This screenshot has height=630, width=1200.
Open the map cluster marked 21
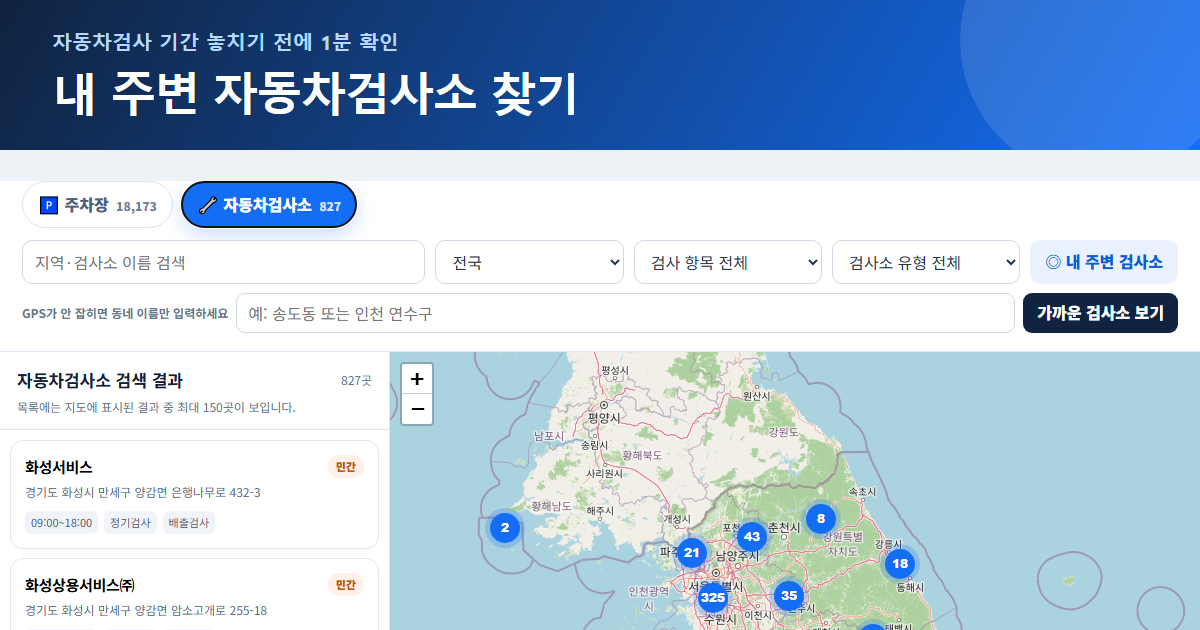click(x=692, y=552)
